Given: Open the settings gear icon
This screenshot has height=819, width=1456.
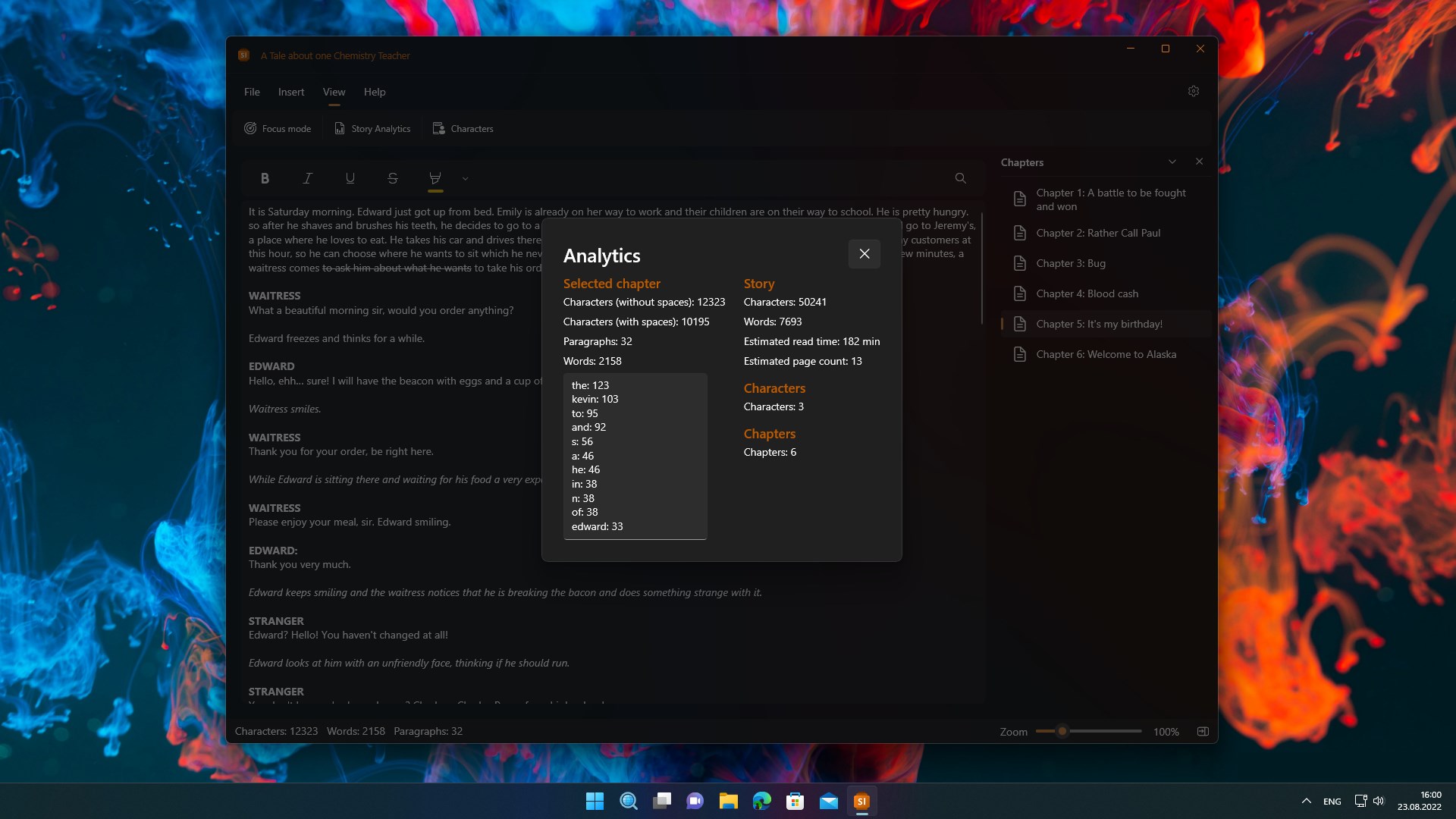Looking at the screenshot, I should (1193, 91).
